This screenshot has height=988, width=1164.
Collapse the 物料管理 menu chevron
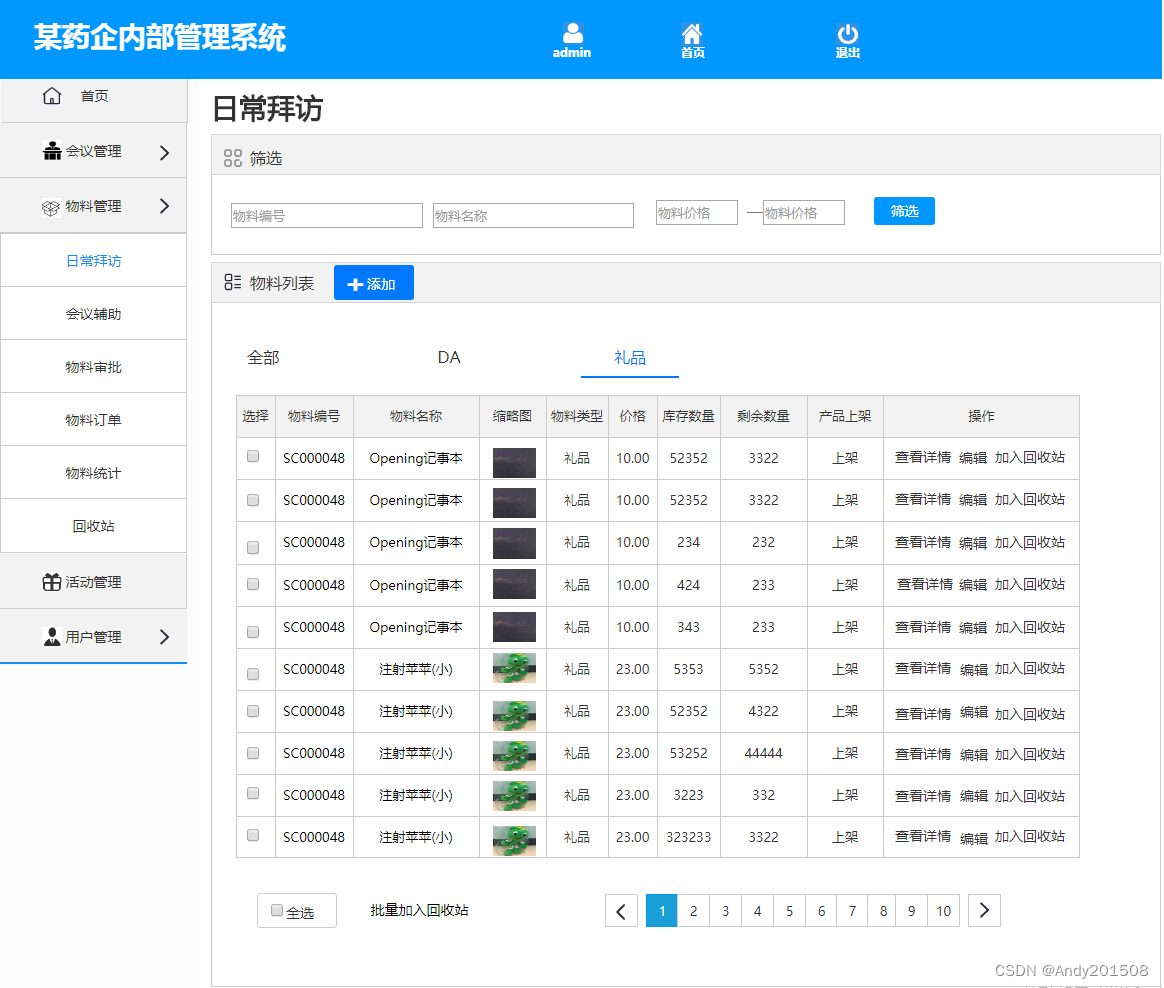[x=164, y=205]
